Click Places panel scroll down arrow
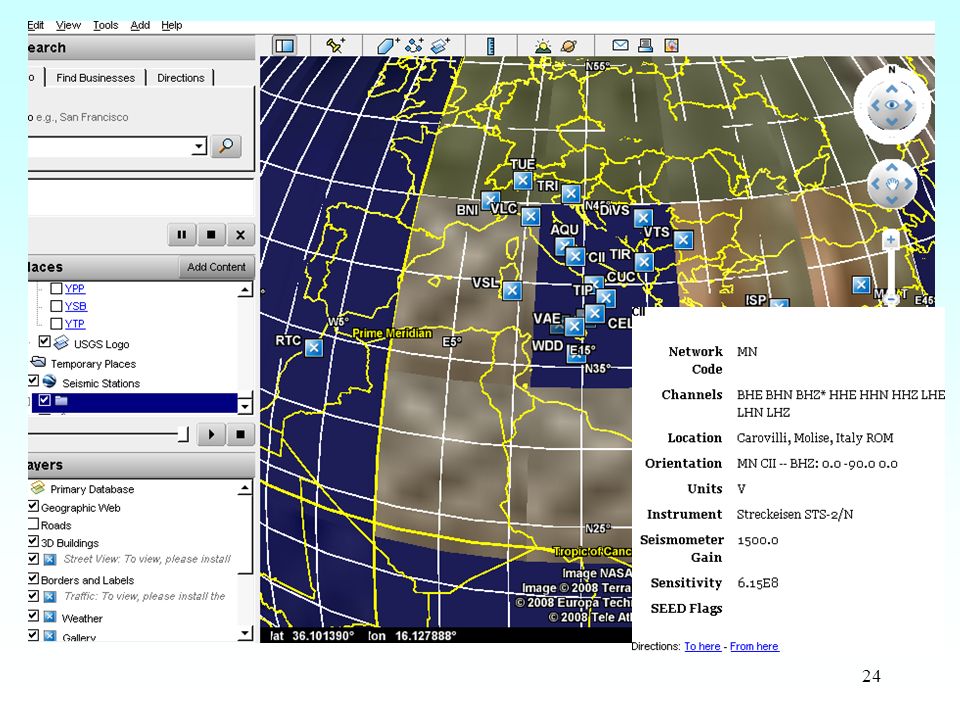Viewport: 960px width, 720px height. 246,406
